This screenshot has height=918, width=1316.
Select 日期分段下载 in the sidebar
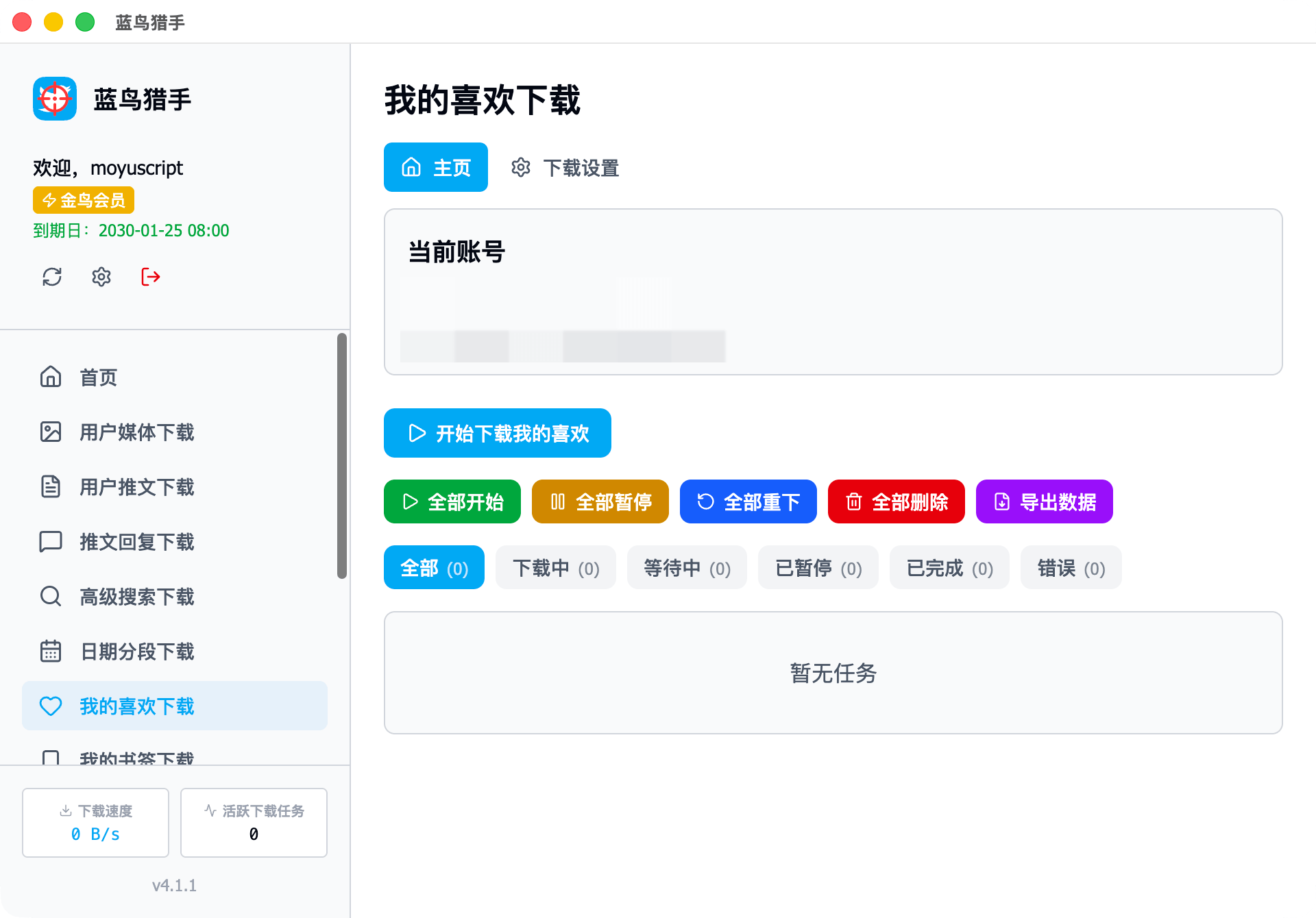click(x=136, y=652)
